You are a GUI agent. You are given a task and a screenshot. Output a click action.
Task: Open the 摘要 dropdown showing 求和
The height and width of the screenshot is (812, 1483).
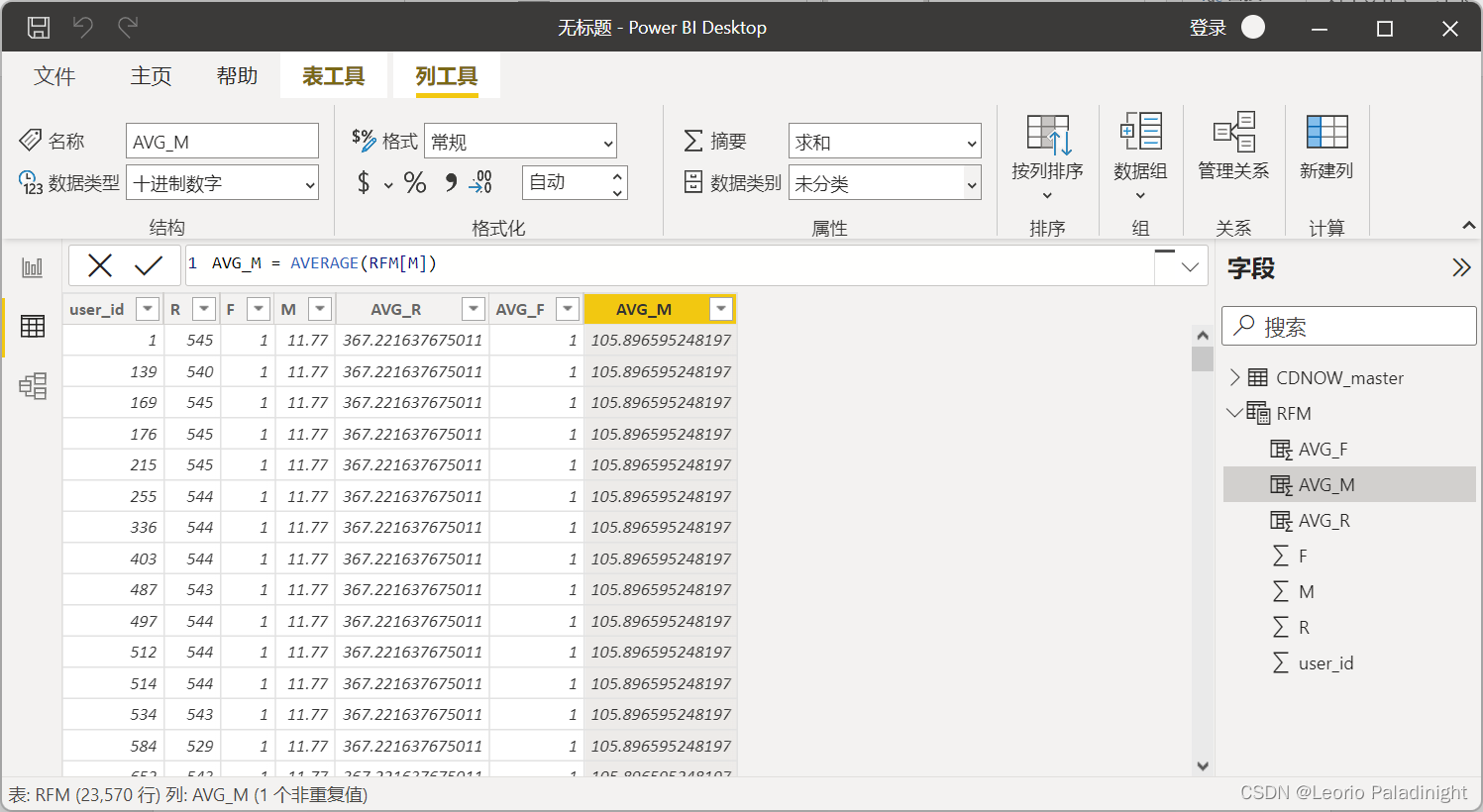885,142
